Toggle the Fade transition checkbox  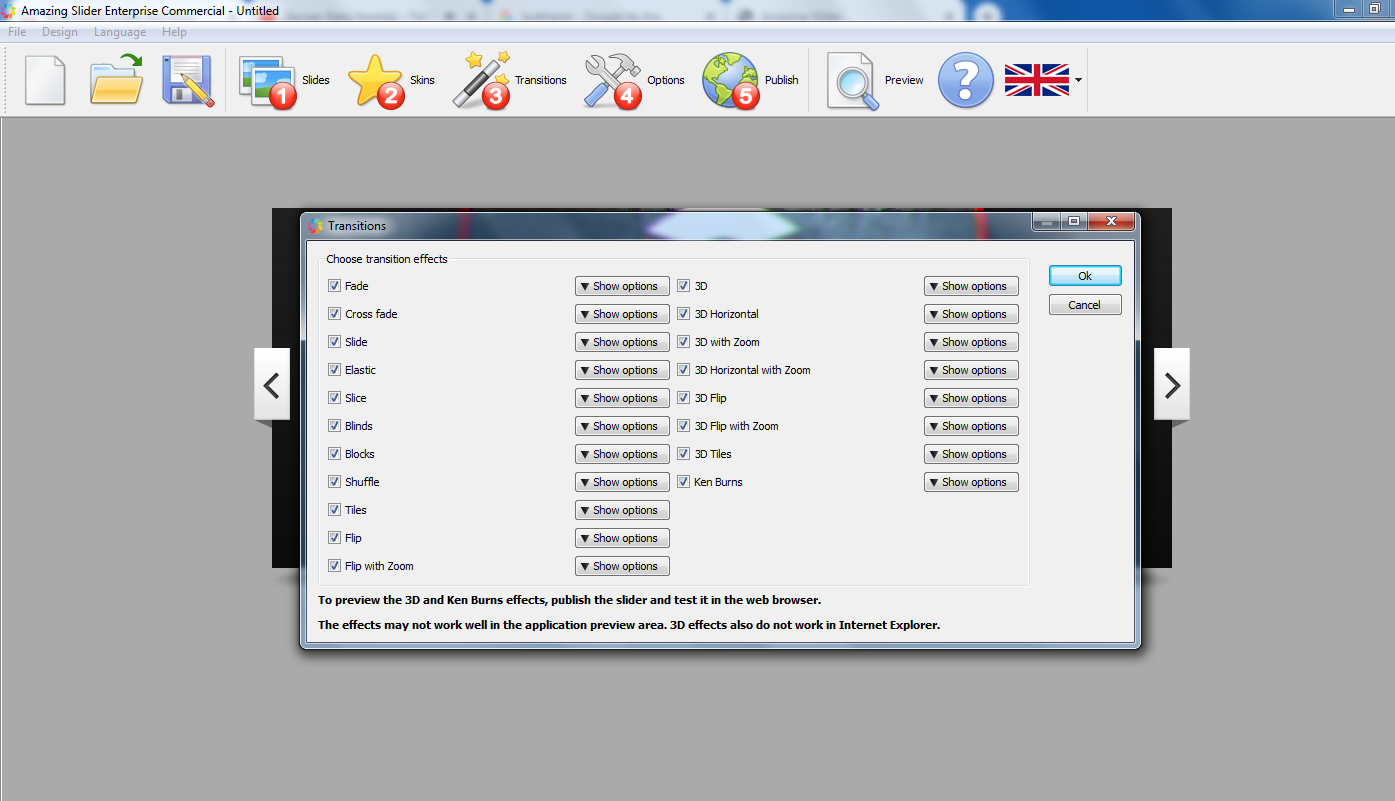pos(335,286)
